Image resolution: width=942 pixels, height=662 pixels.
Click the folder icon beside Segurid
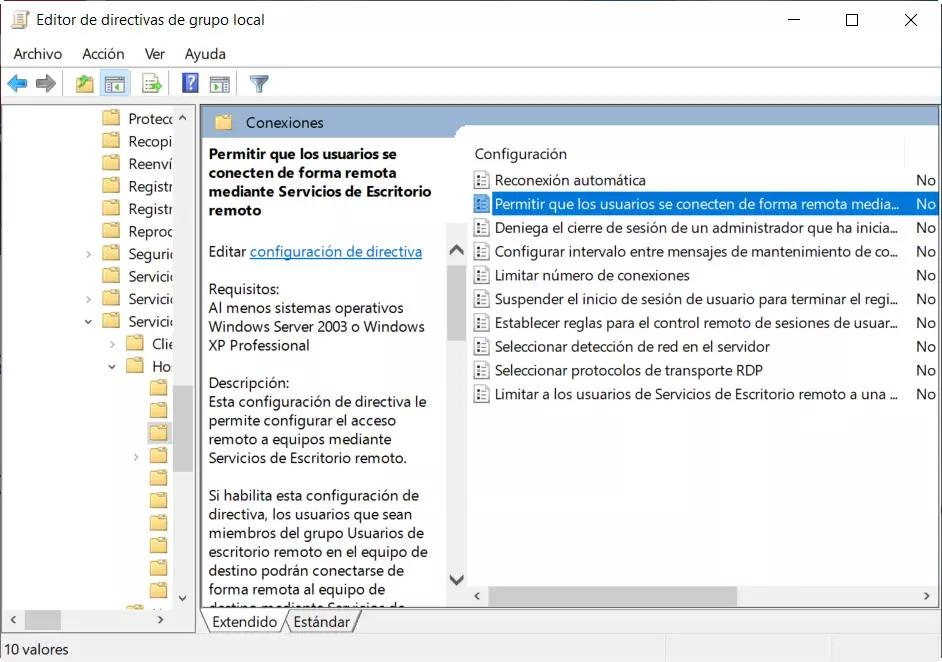[x=111, y=253]
